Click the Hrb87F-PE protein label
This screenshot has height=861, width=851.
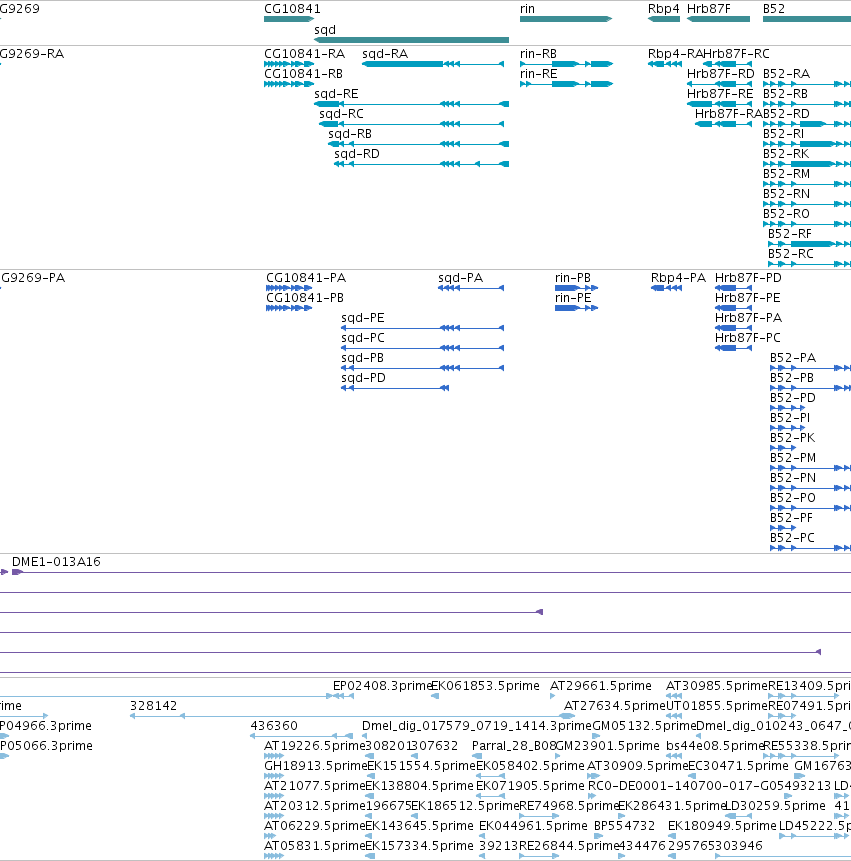747,298
